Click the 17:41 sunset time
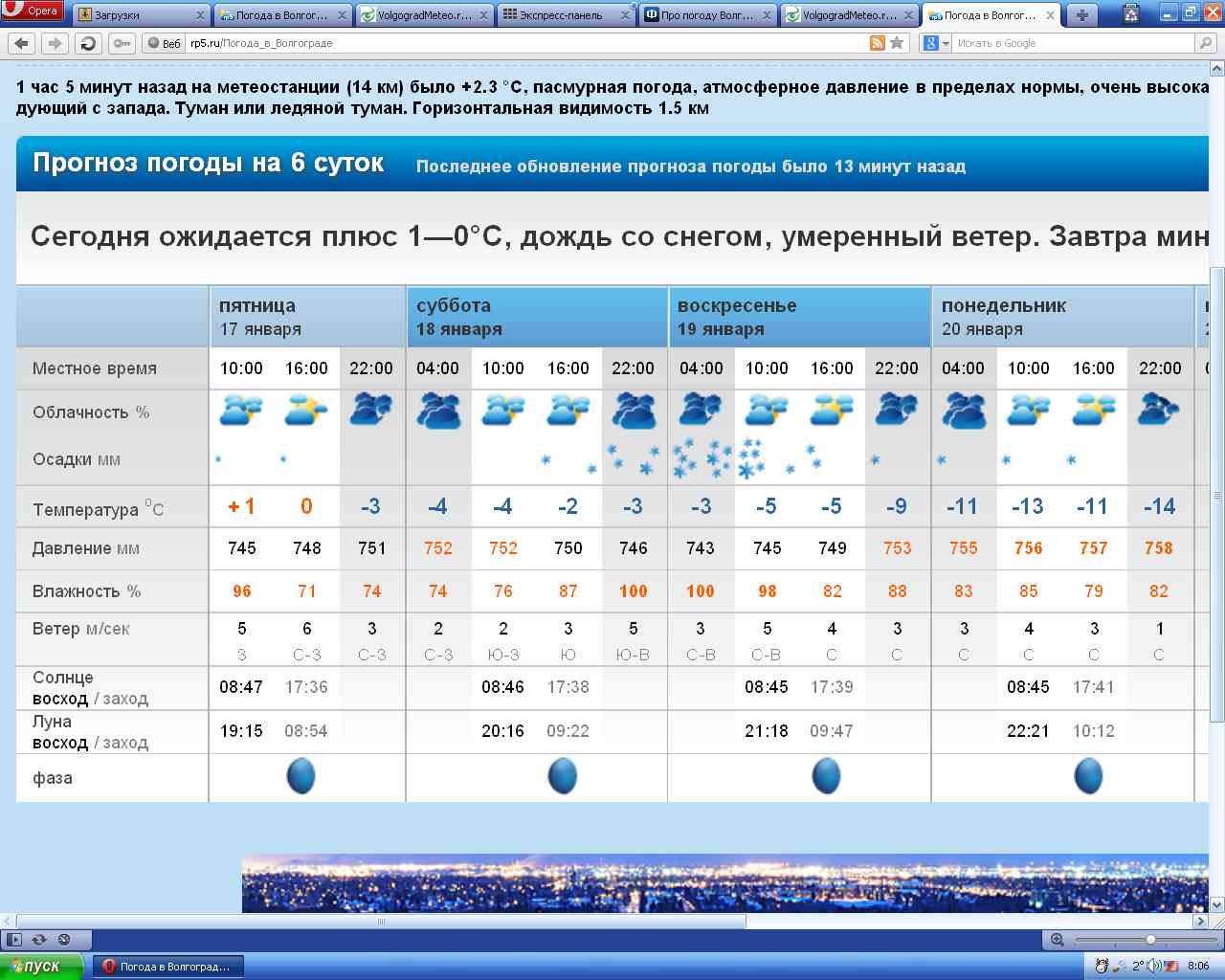 pos(1093,687)
